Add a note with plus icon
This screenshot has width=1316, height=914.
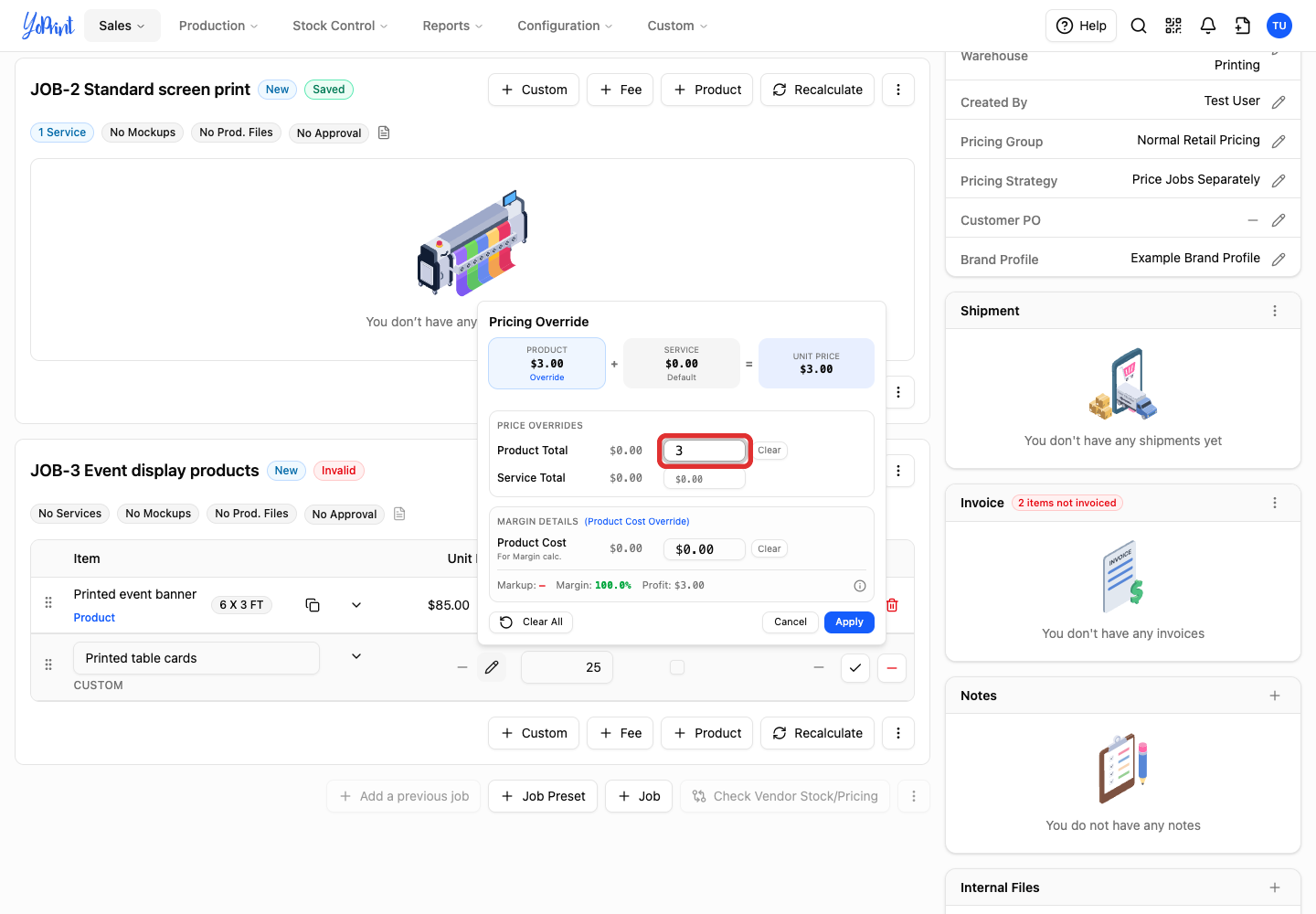(x=1275, y=696)
